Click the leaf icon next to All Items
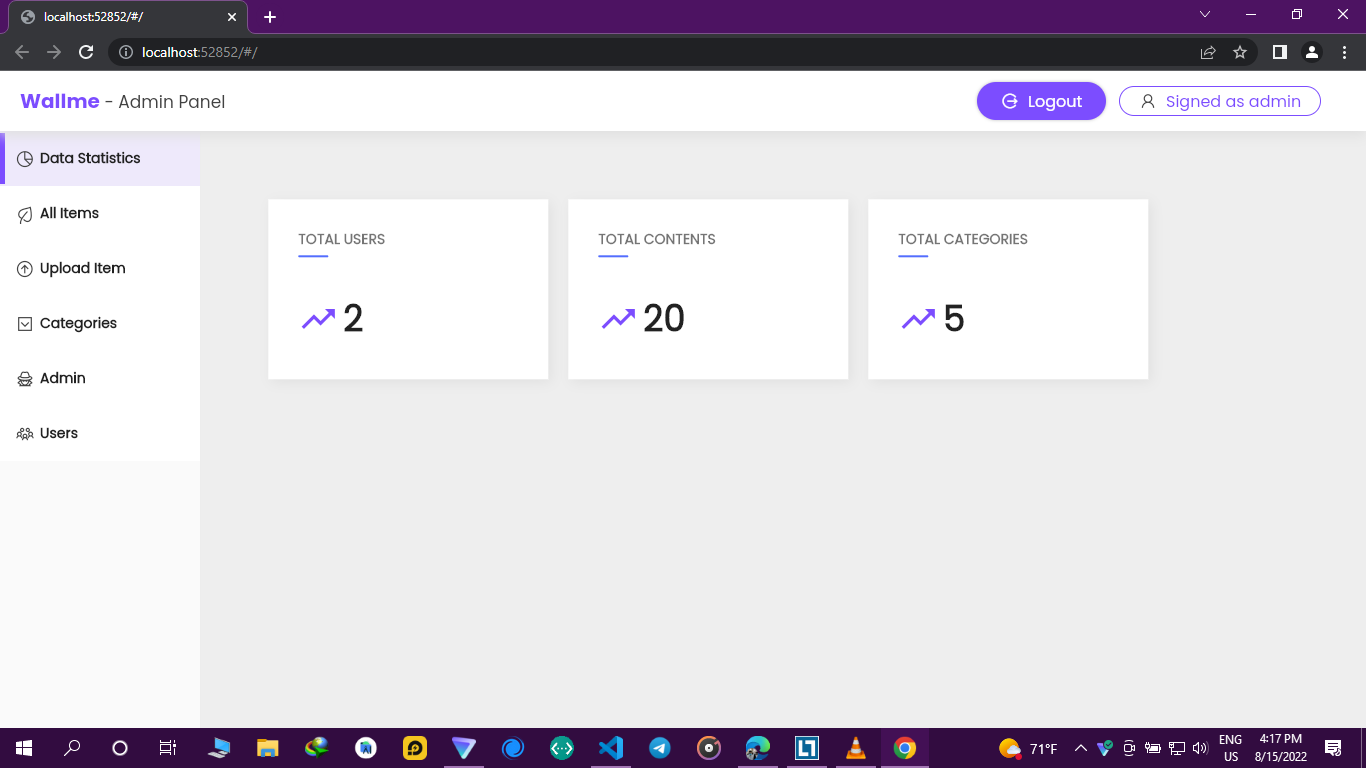This screenshot has width=1366, height=768. coord(25,214)
